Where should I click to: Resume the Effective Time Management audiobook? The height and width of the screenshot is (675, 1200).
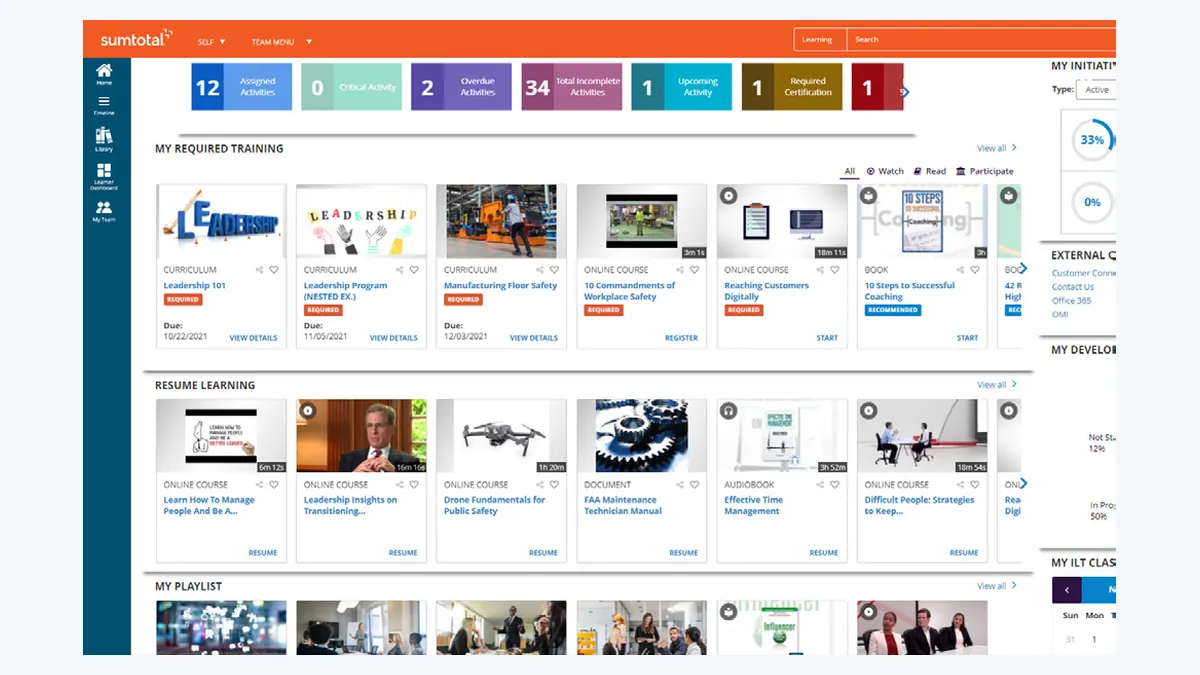coord(823,552)
